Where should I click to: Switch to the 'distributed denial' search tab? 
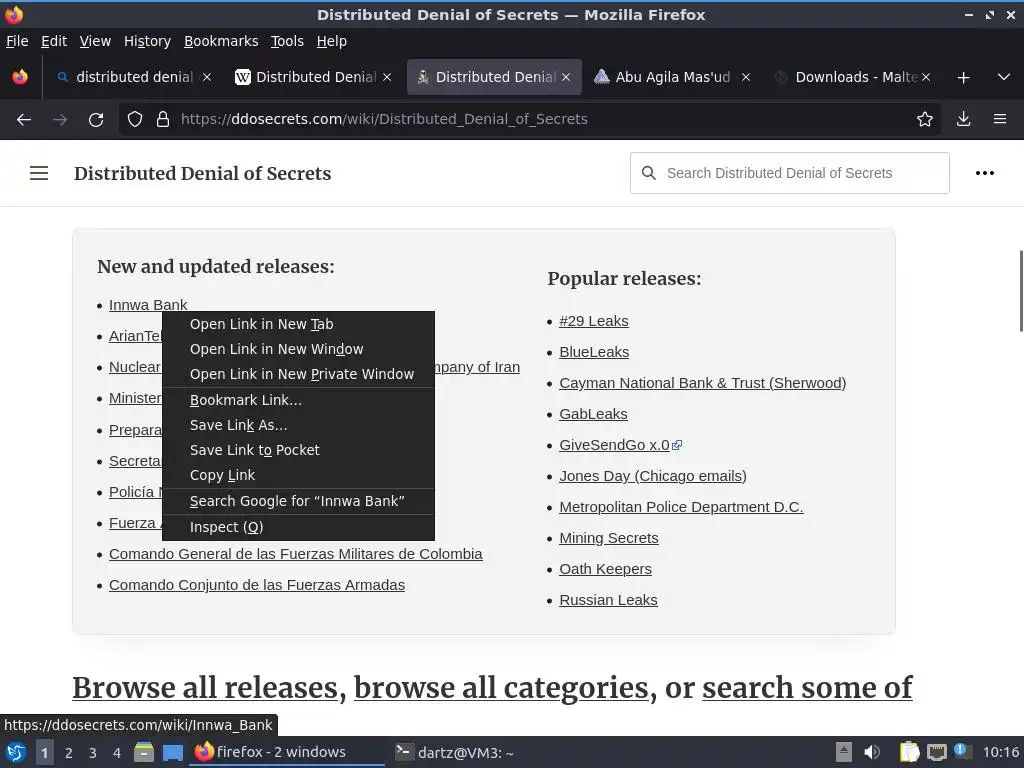tap(134, 77)
